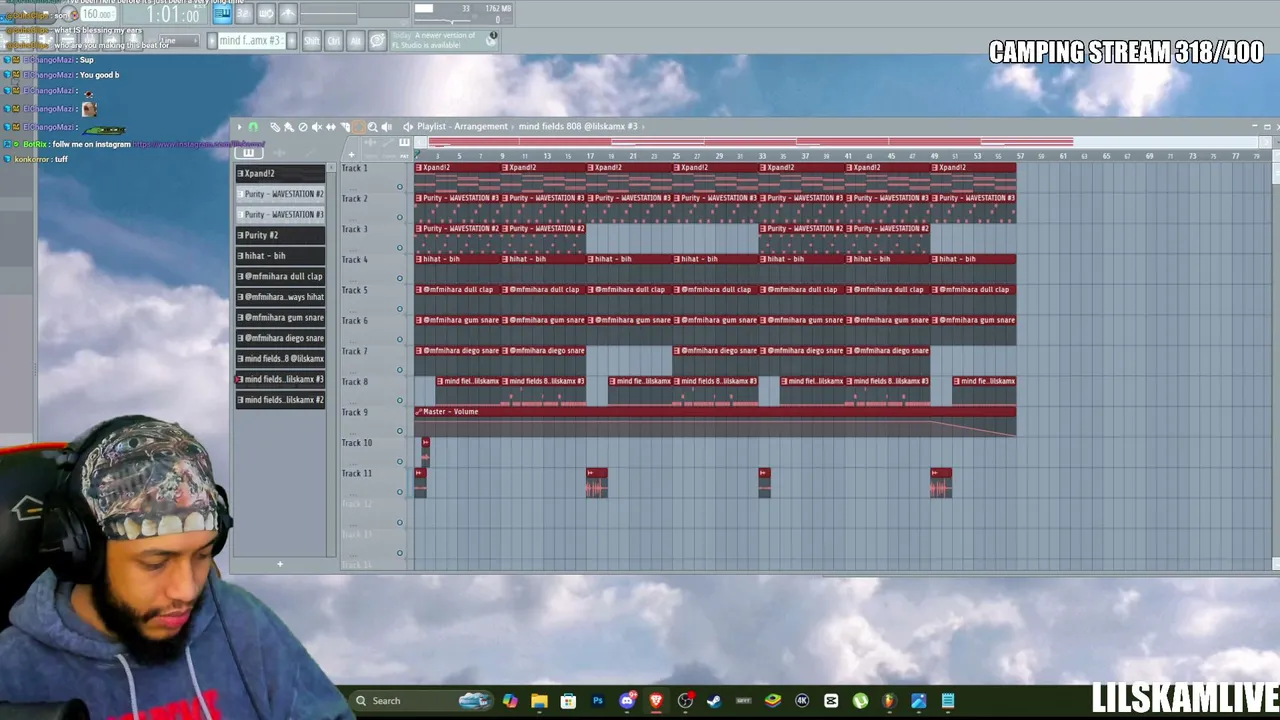Select the Playback speaker tool
This screenshot has height=720, width=1280.
point(387,127)
